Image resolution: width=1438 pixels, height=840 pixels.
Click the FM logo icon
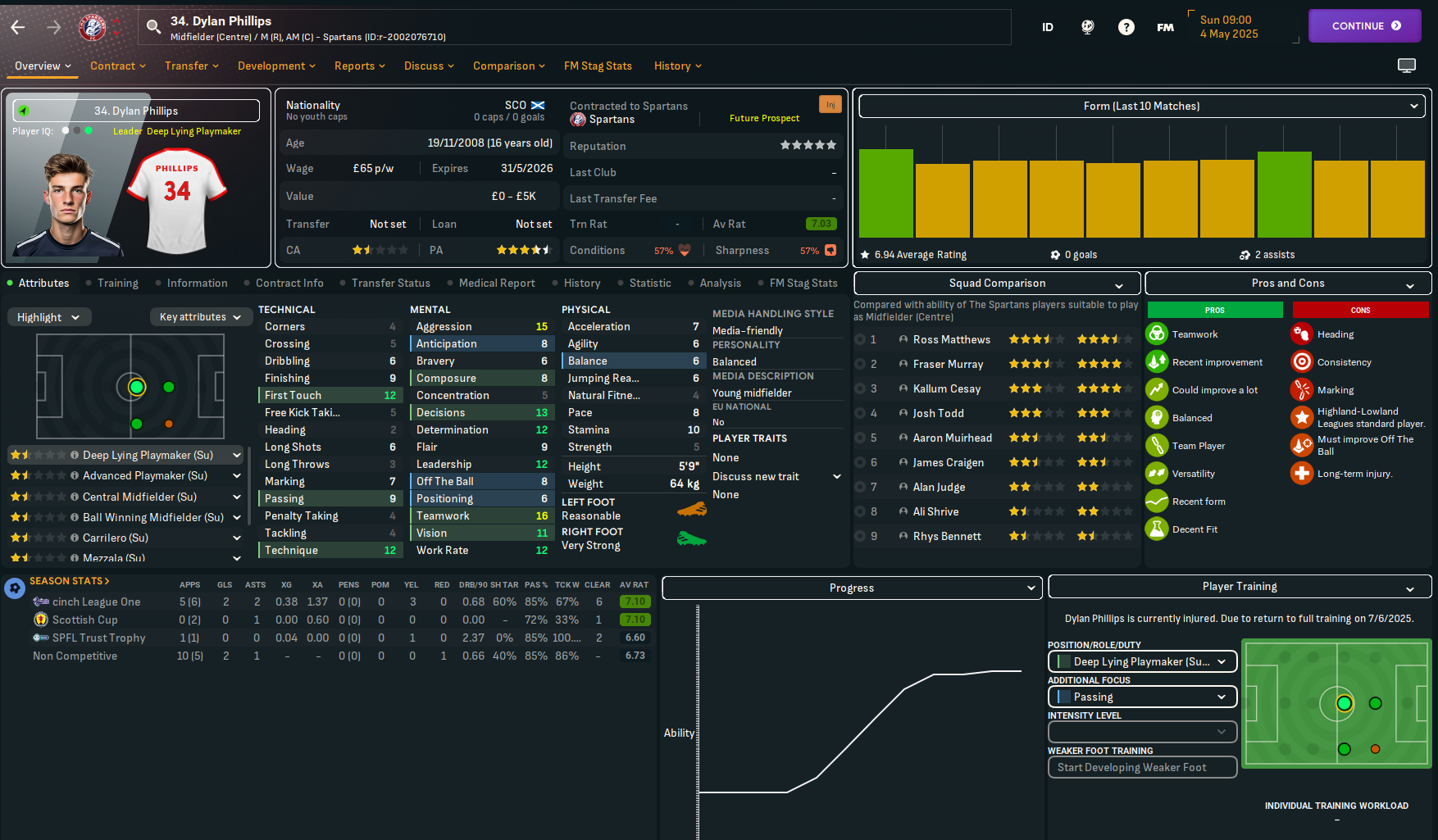pos(1165,27)
